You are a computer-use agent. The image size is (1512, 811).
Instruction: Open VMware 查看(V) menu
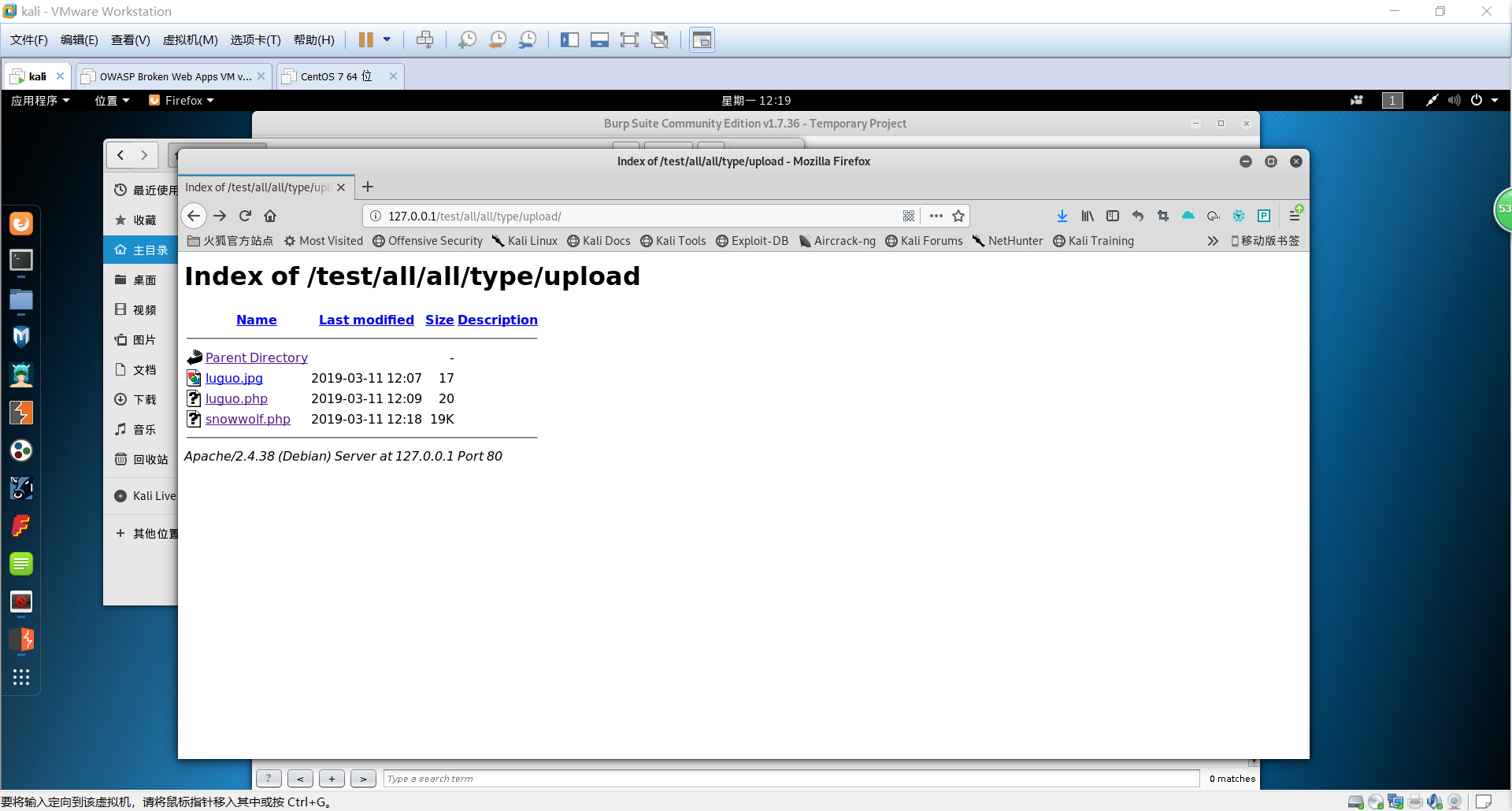(131, 39)
